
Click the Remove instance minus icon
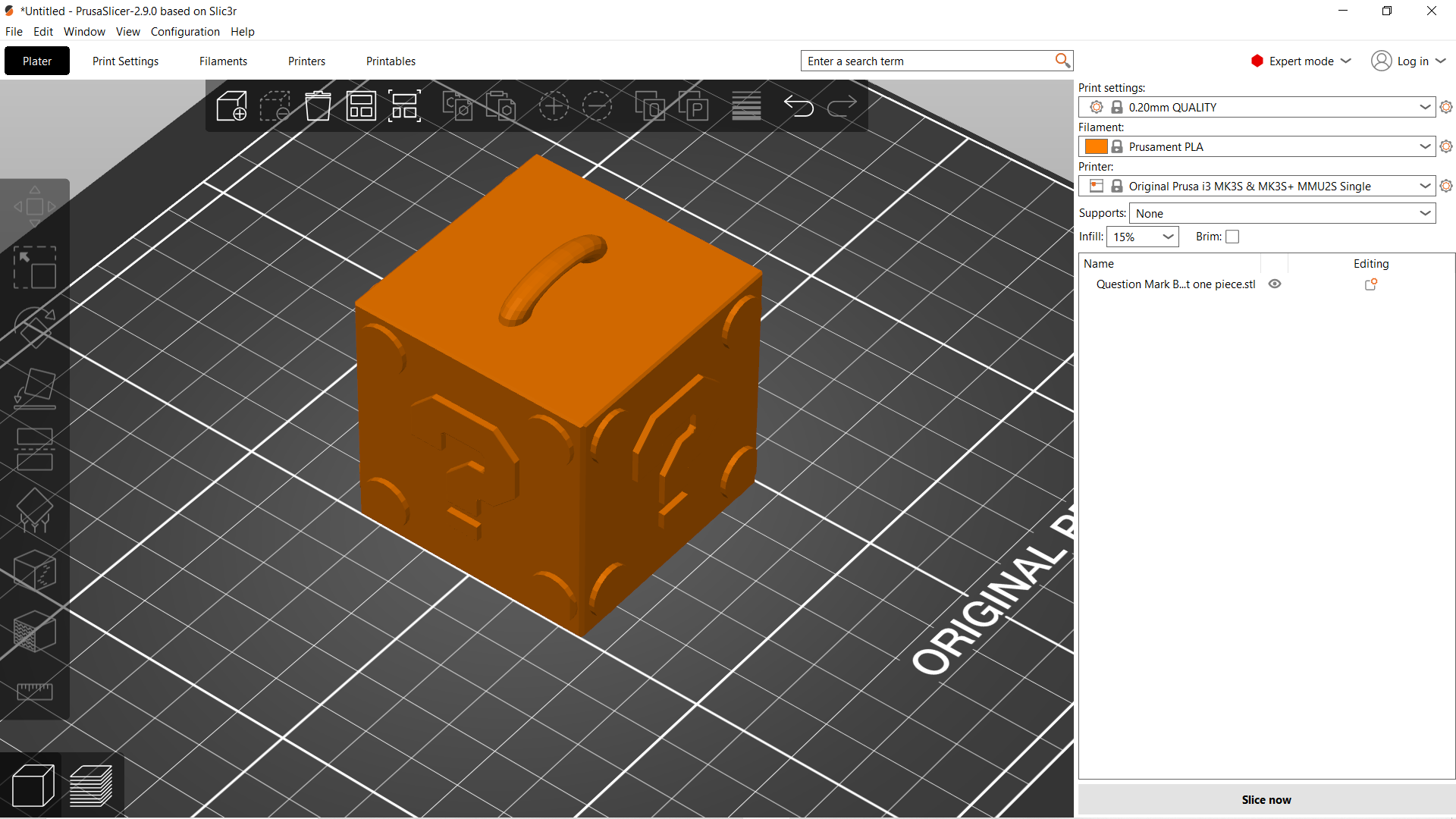tap(597, 106)
